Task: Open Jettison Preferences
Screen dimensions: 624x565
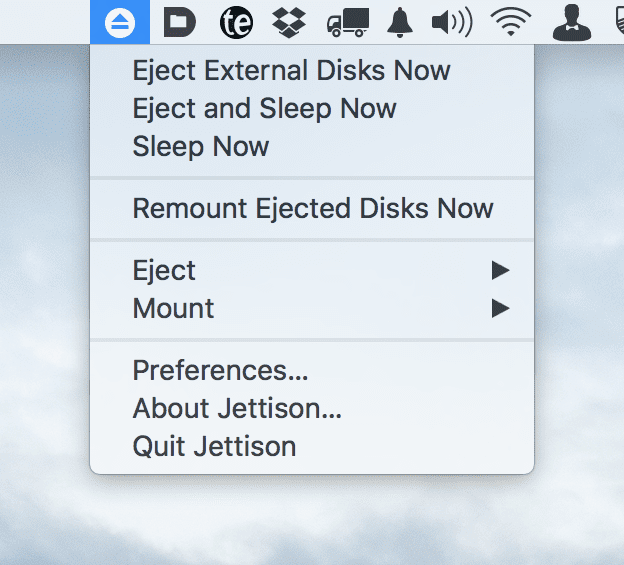Action: (x=220, y=371)
